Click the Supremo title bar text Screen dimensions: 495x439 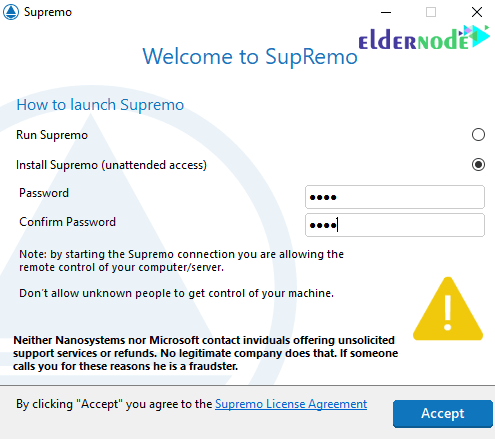(48, 12)
